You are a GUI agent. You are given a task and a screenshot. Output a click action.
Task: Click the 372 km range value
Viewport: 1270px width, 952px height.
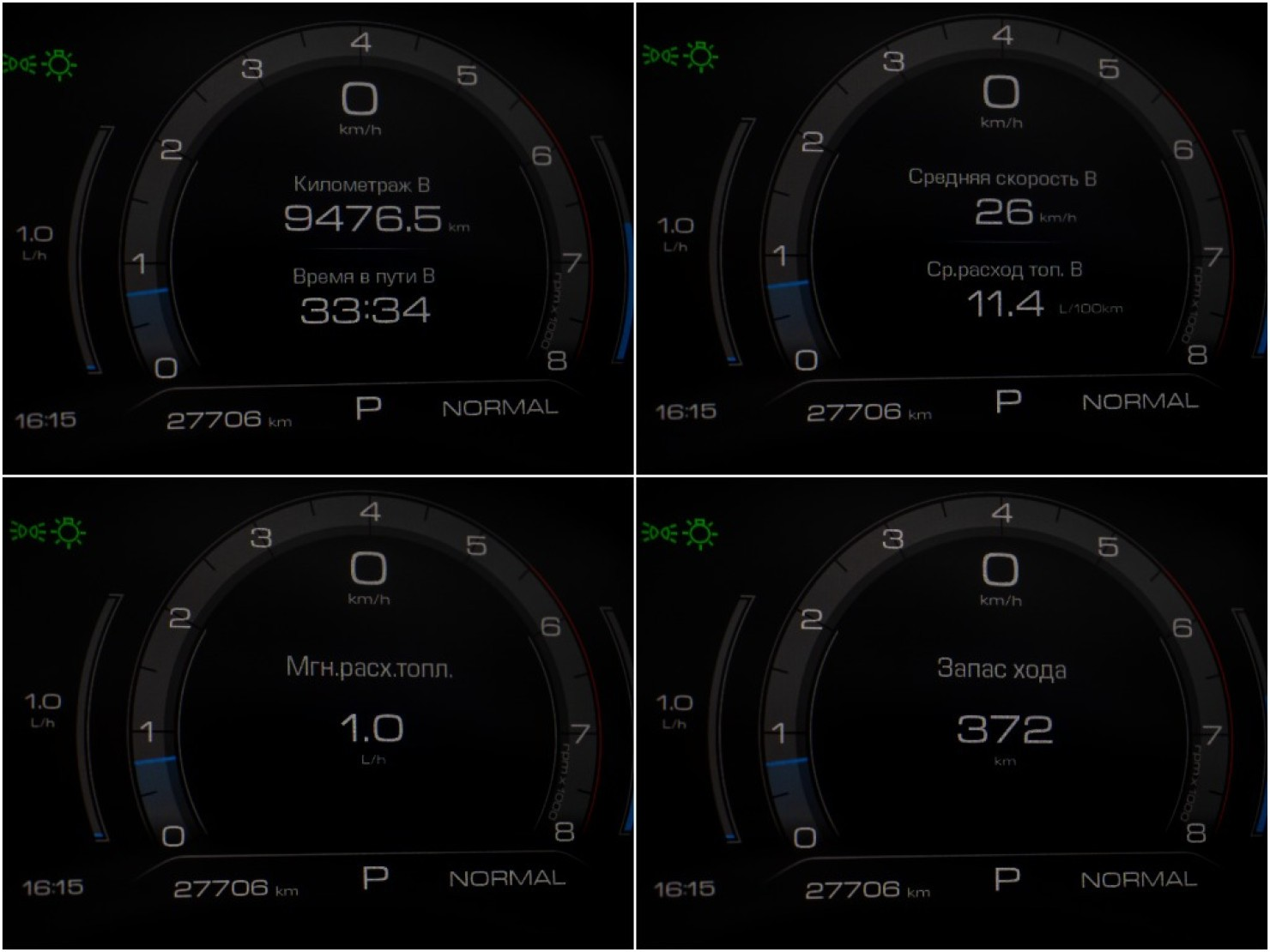[1005, 736]
